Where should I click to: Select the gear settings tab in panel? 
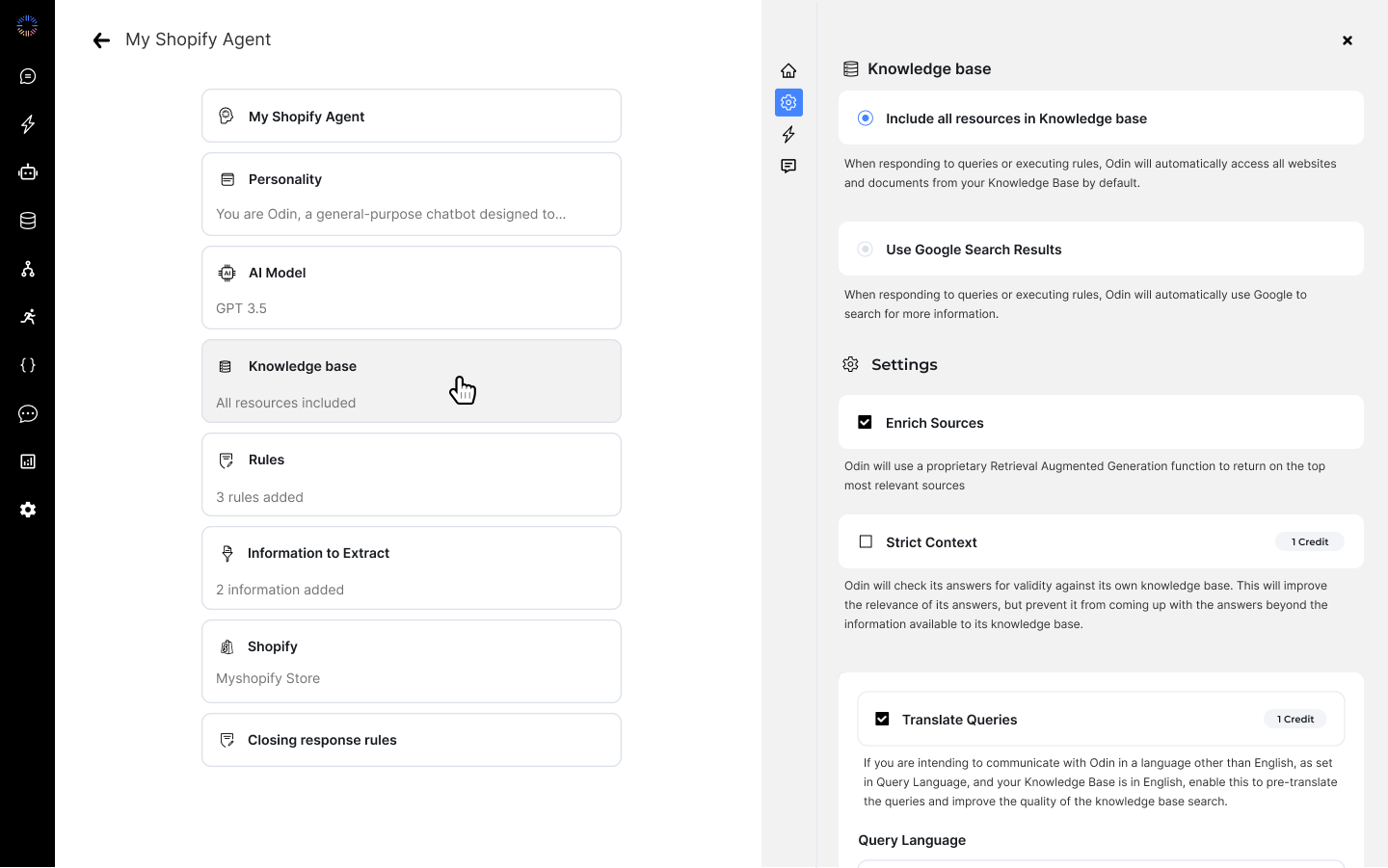point(788,102)
